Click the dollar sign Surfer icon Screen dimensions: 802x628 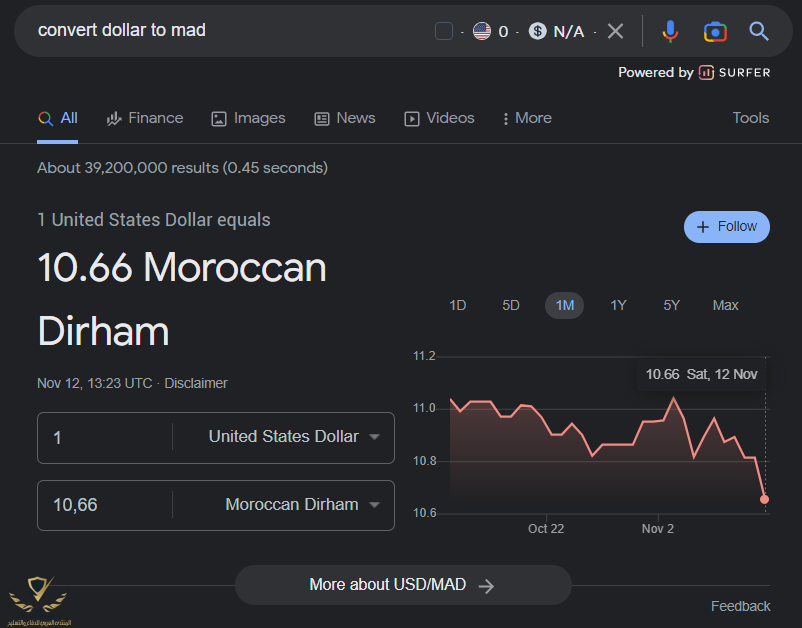tap(538, 31)
